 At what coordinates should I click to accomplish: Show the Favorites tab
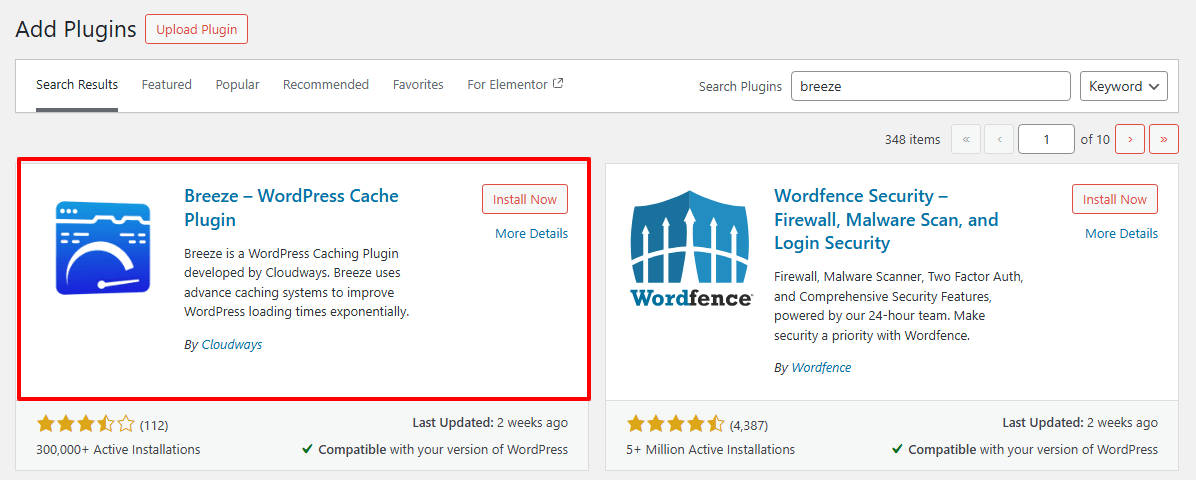coord(418,85)
